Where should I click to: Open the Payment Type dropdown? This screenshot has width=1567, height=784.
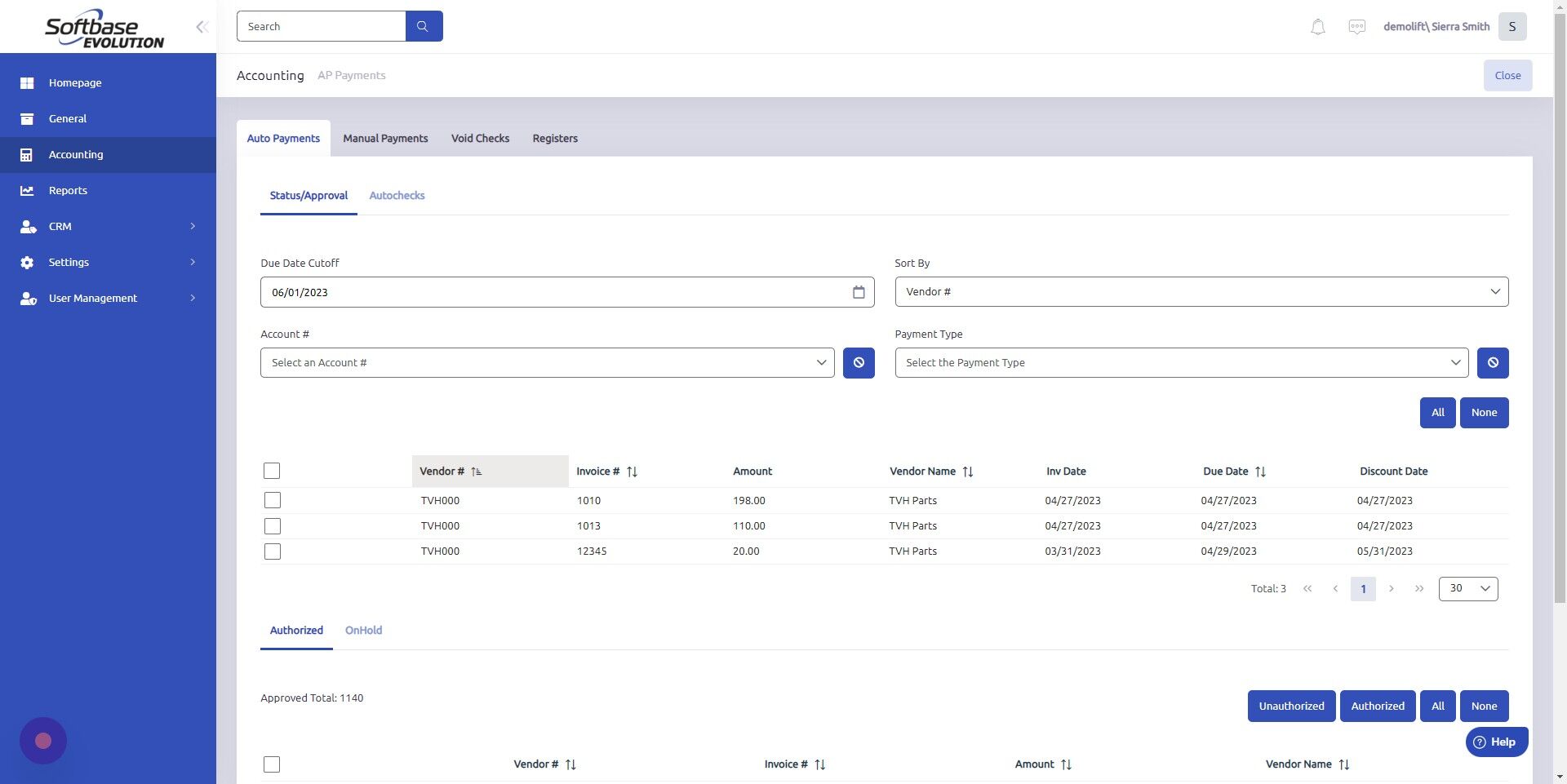(1181, 362)
